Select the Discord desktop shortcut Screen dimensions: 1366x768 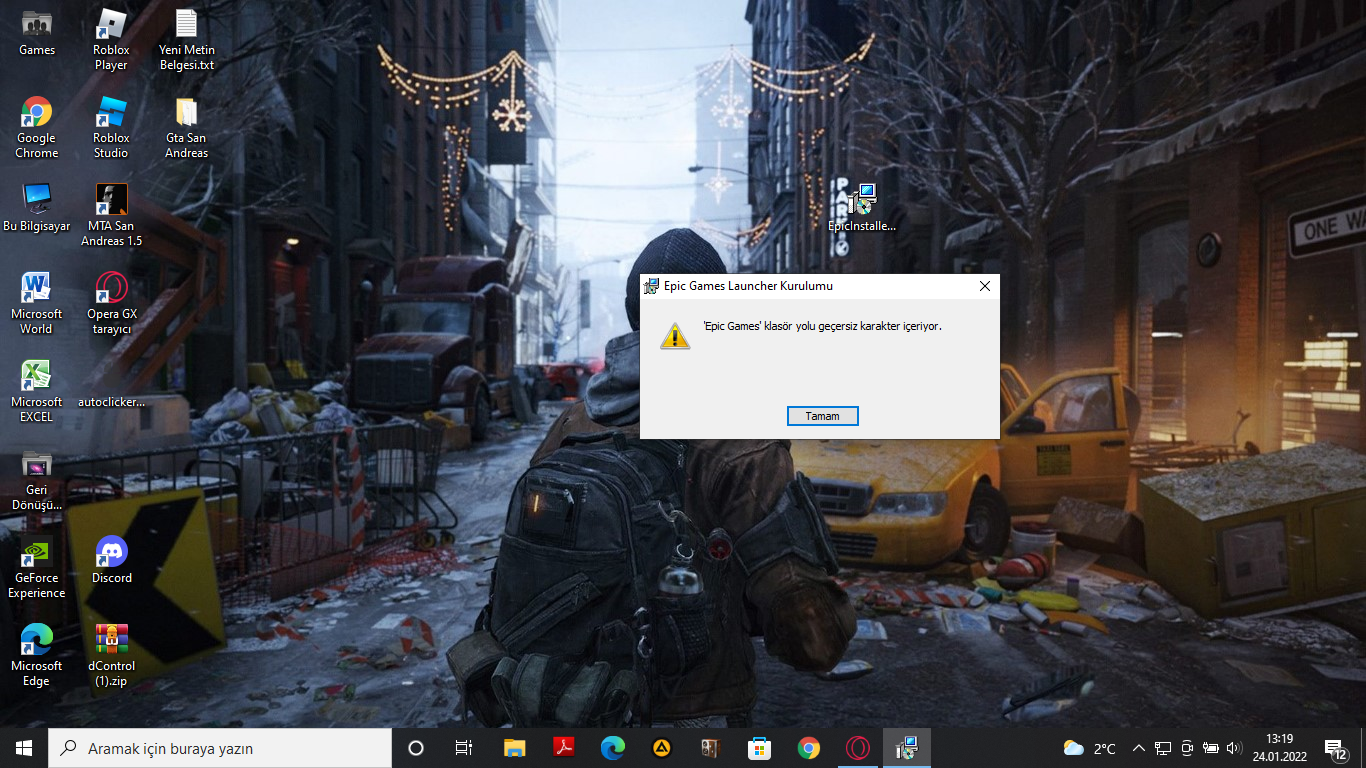point(111,560)
